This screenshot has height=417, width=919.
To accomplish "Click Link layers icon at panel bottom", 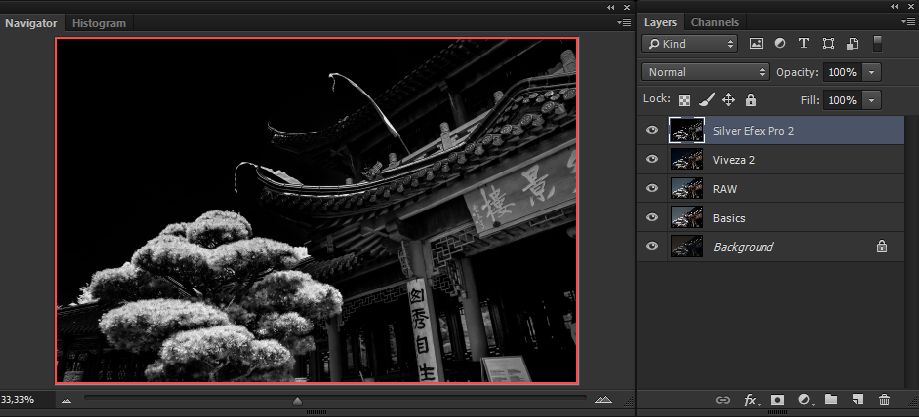I will [723, 400].
